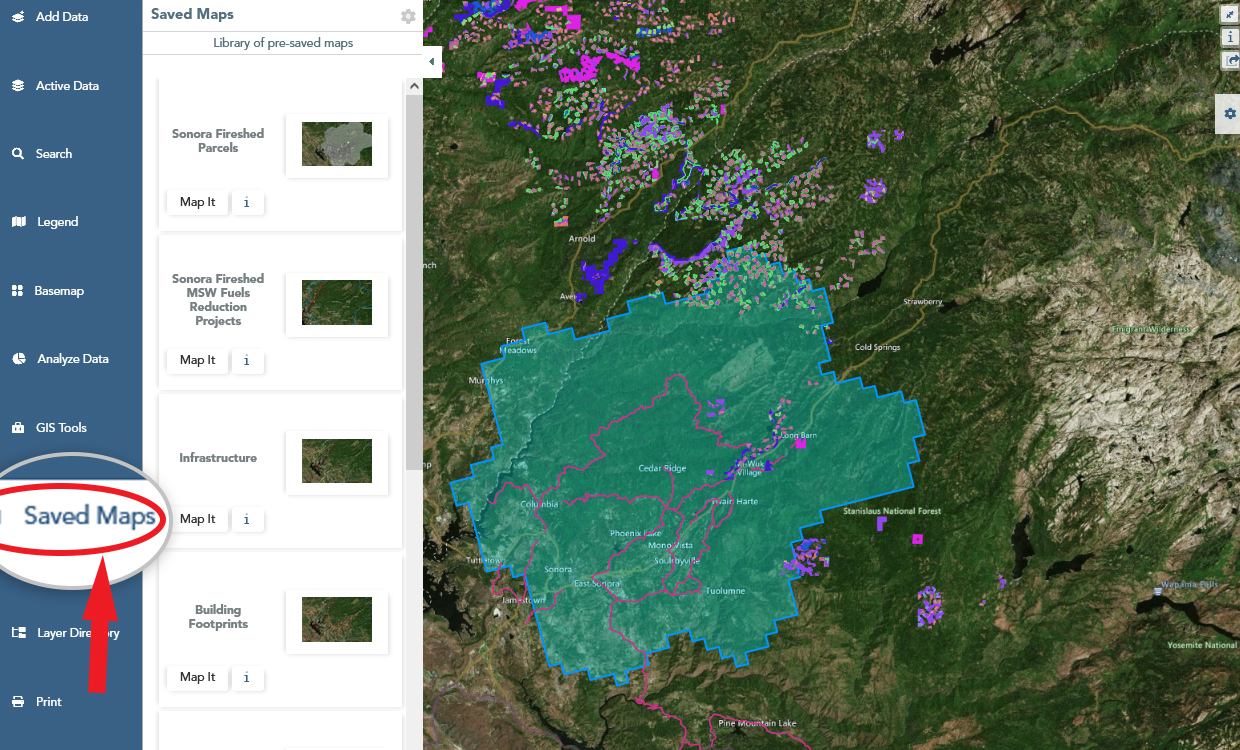Click the 'Emigrant Wilderness' map label
Viewport: 1240px width, 750px height.
click(1151, 329)
